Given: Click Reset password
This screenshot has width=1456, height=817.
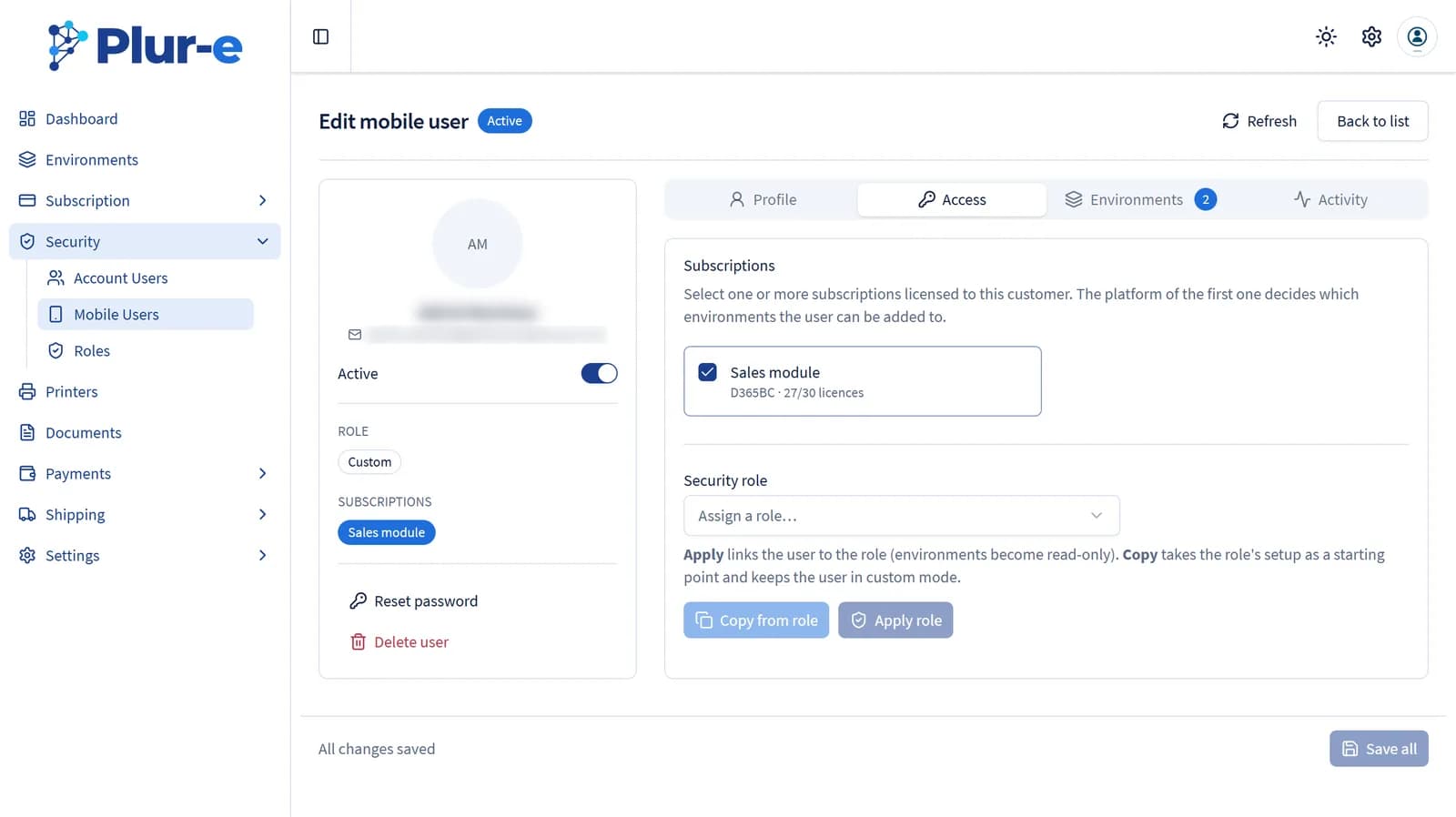Looking at the screenshot, I should point(414,601).
